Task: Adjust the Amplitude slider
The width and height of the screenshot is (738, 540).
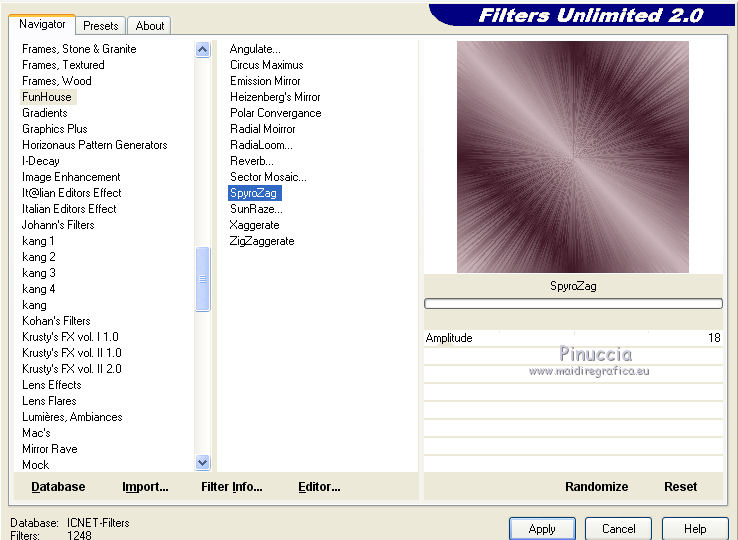Action: point(573,338)
